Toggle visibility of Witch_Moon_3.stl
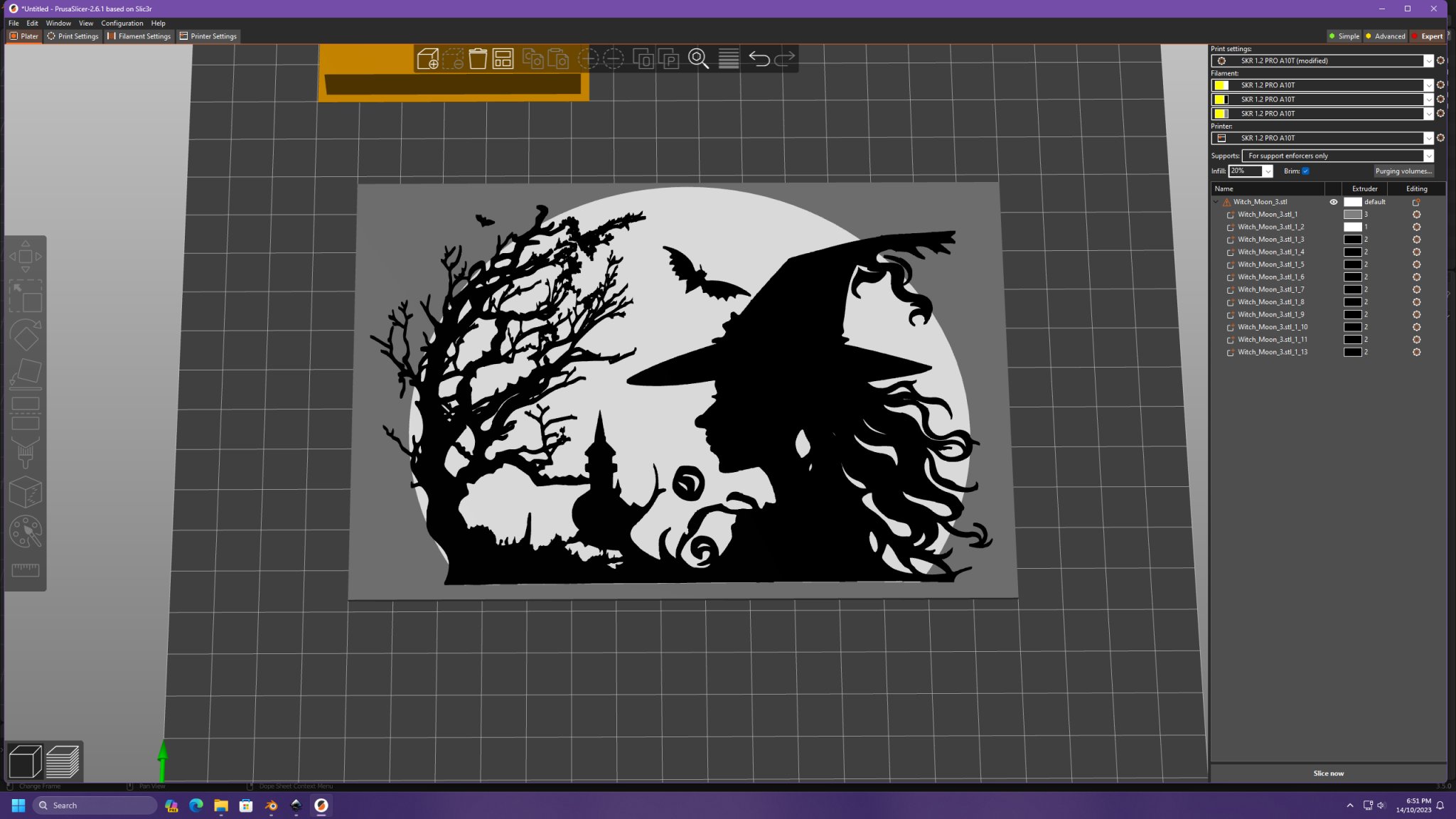 1333,202
